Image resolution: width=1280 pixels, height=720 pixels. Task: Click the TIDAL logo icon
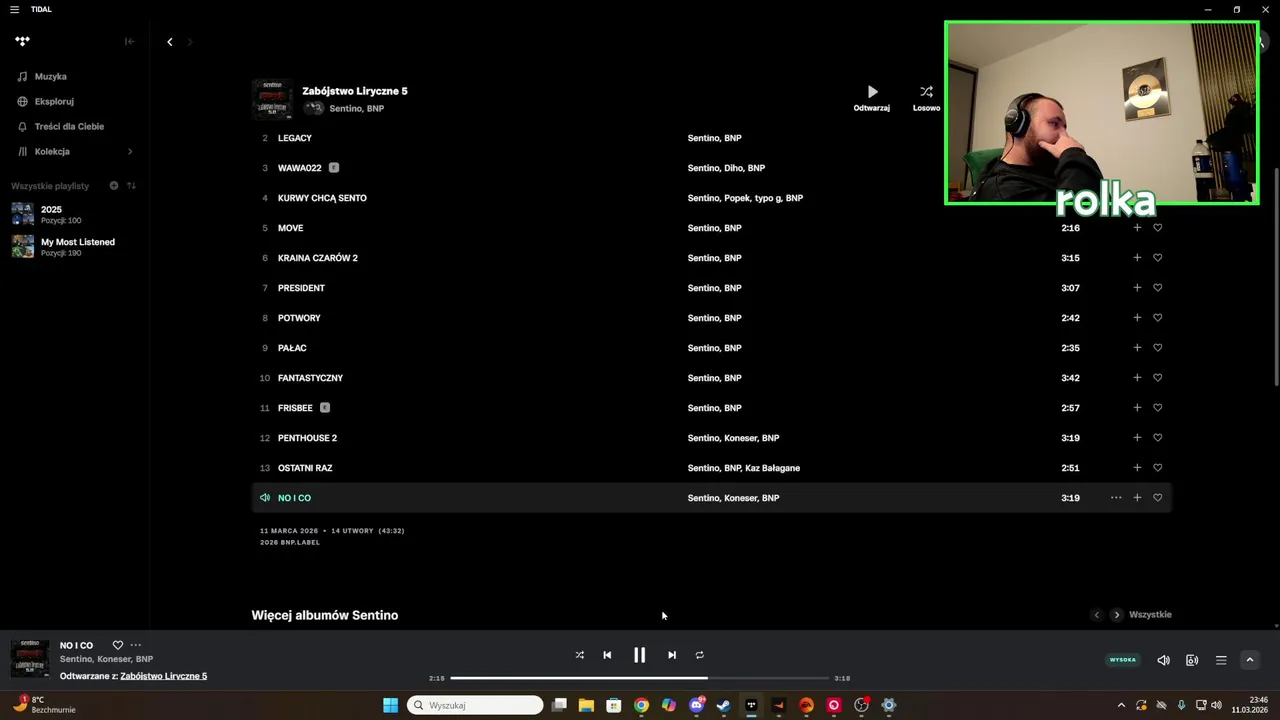point(22,41)
